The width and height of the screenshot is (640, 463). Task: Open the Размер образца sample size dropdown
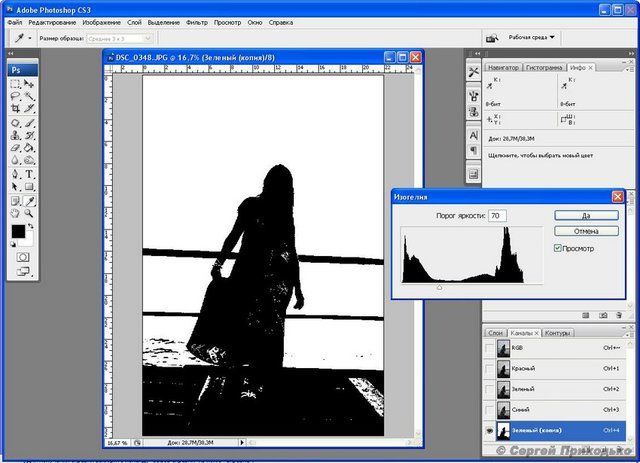click(x=110, y=37)
